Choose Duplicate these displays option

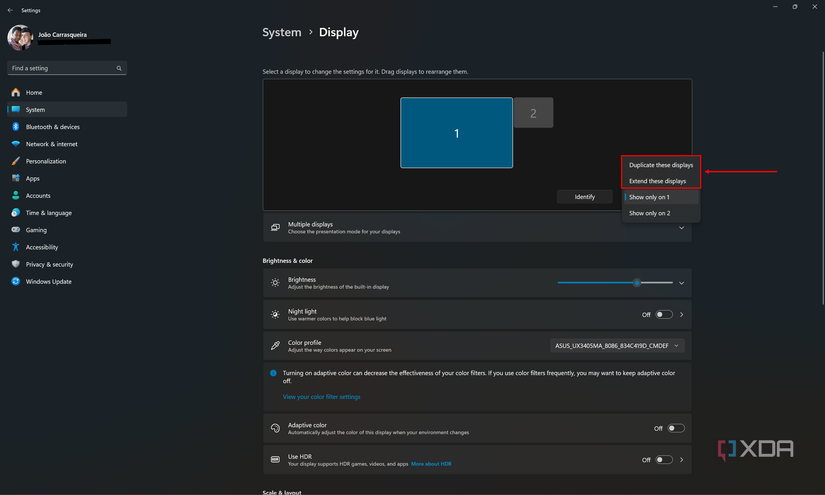[x=660, y=165]
